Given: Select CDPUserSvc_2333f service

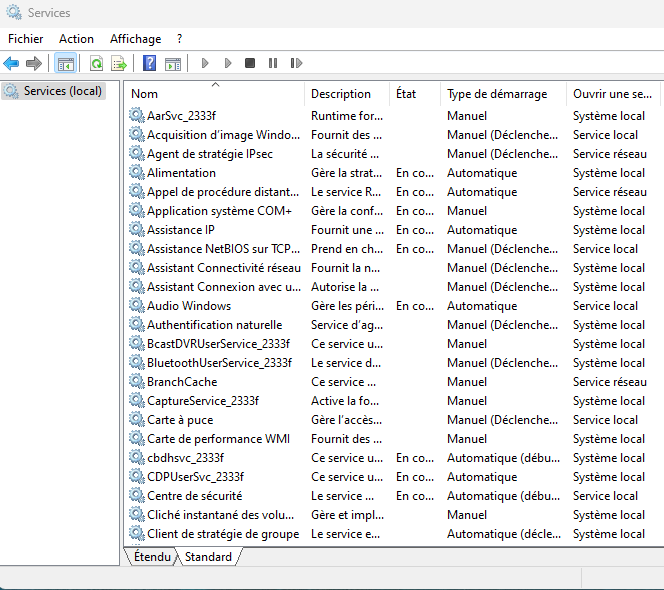Looking at the screenshot, I should tap(195, 477).
